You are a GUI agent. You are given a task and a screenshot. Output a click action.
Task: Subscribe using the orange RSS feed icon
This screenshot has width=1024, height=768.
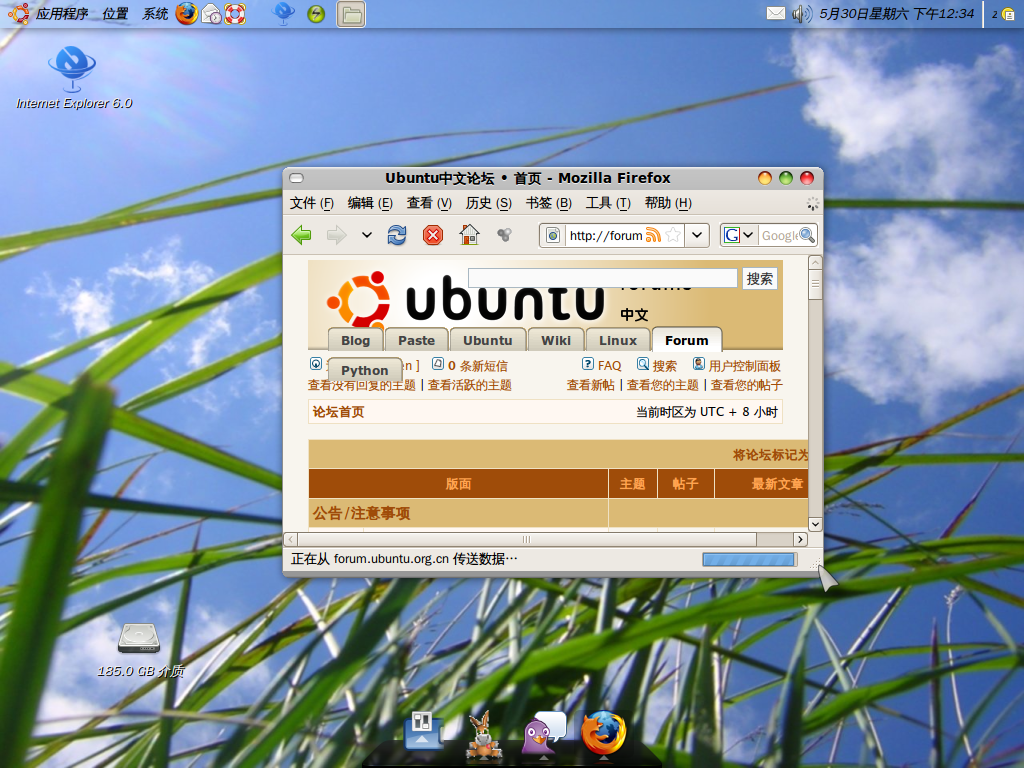(653, 235)
